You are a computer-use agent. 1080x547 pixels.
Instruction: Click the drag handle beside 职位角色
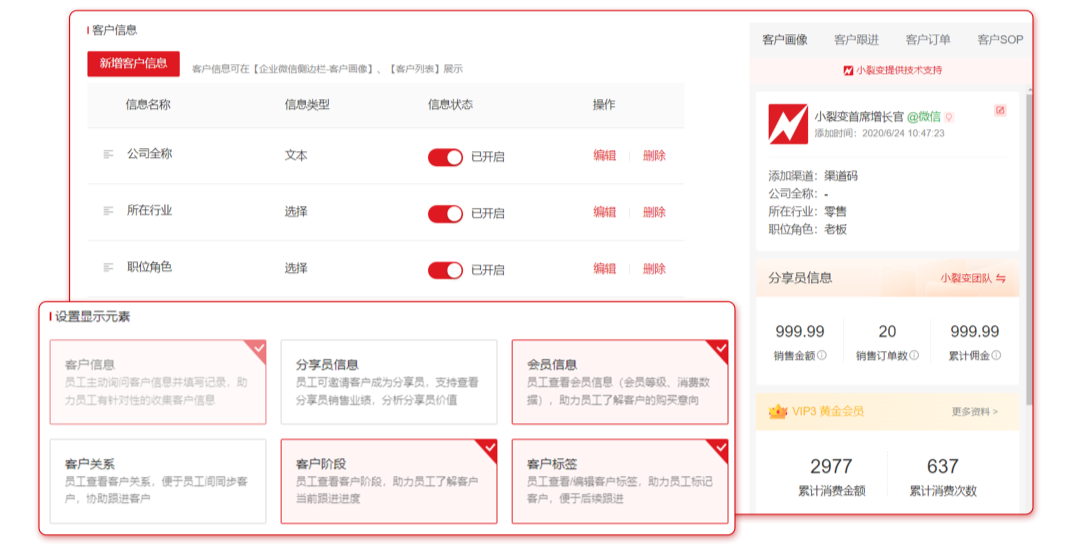(108, 268)
